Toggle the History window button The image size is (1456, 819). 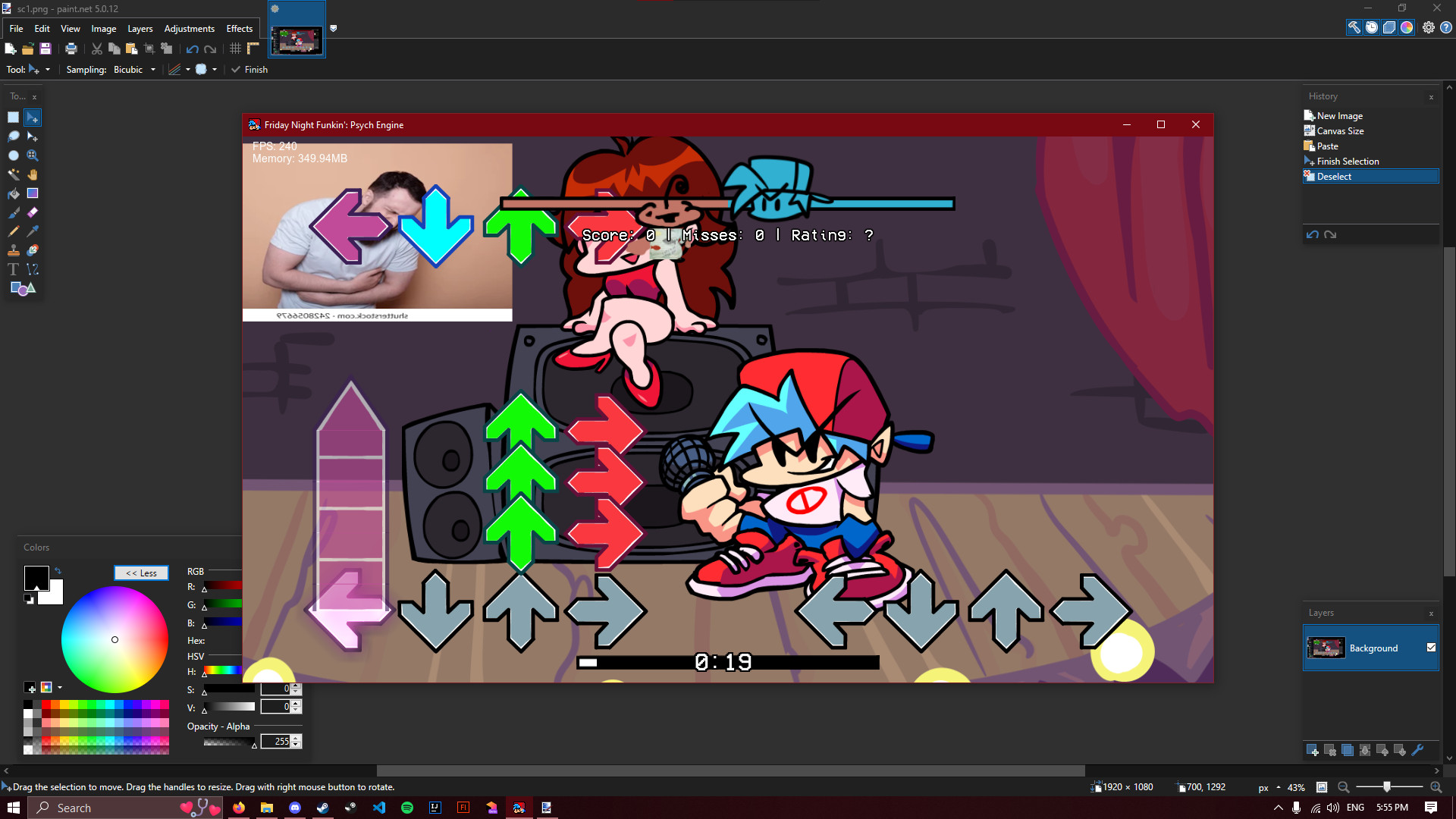coord(1372,27)
